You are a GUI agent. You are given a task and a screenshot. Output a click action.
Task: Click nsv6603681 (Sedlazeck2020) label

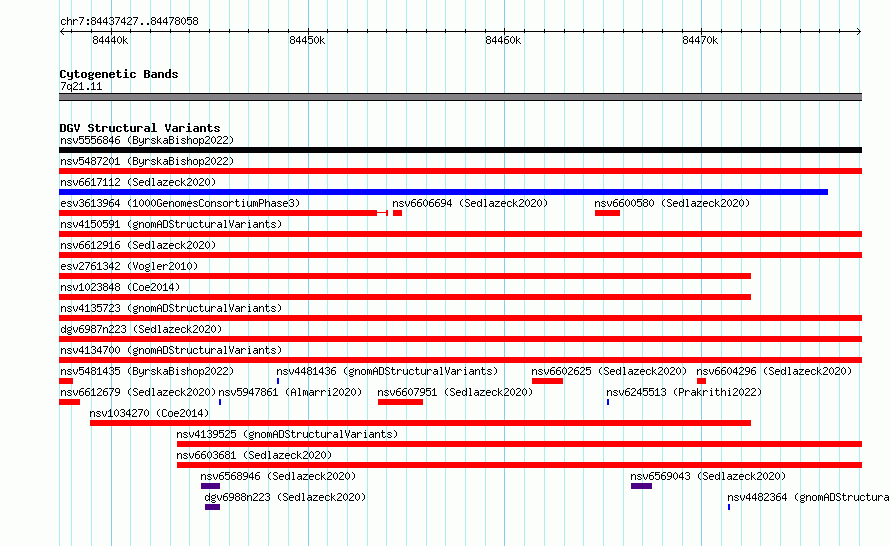254,455
